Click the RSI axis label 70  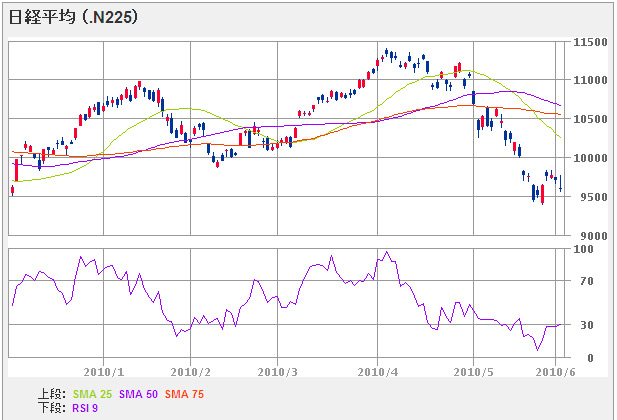[x=587, y=281]
